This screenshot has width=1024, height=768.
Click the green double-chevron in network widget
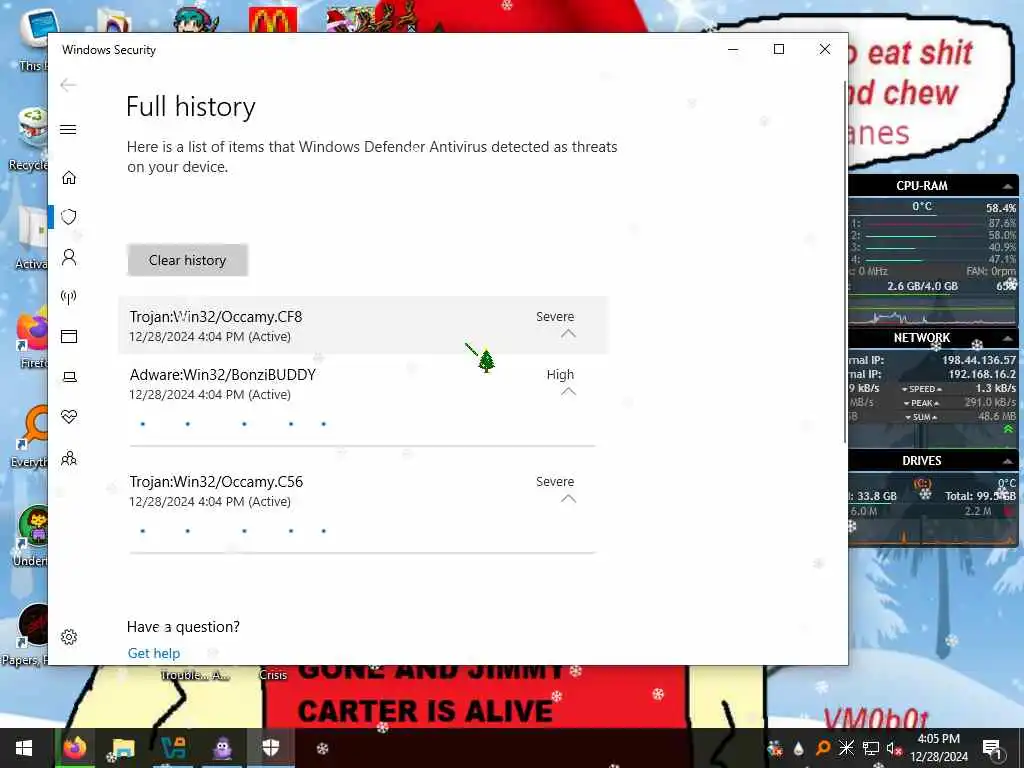pyautogui.click(x=1008, y=429)
